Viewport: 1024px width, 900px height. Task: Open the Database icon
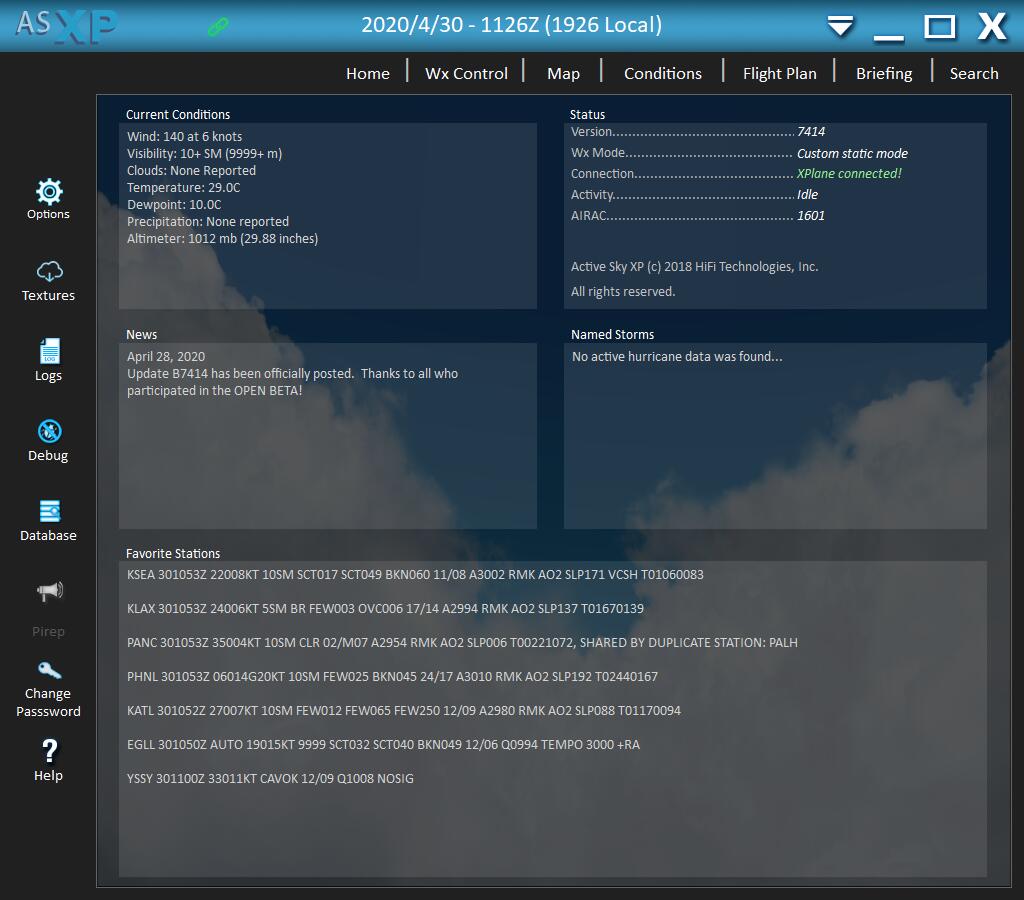50,511
